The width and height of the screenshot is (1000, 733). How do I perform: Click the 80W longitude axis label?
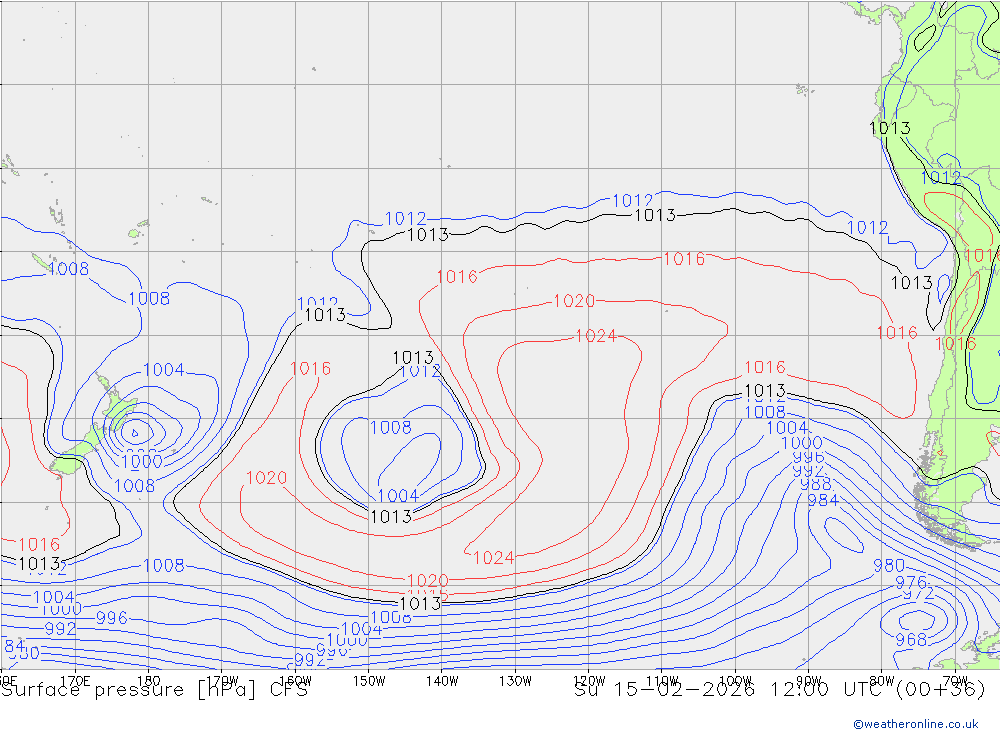click(882, 681)
